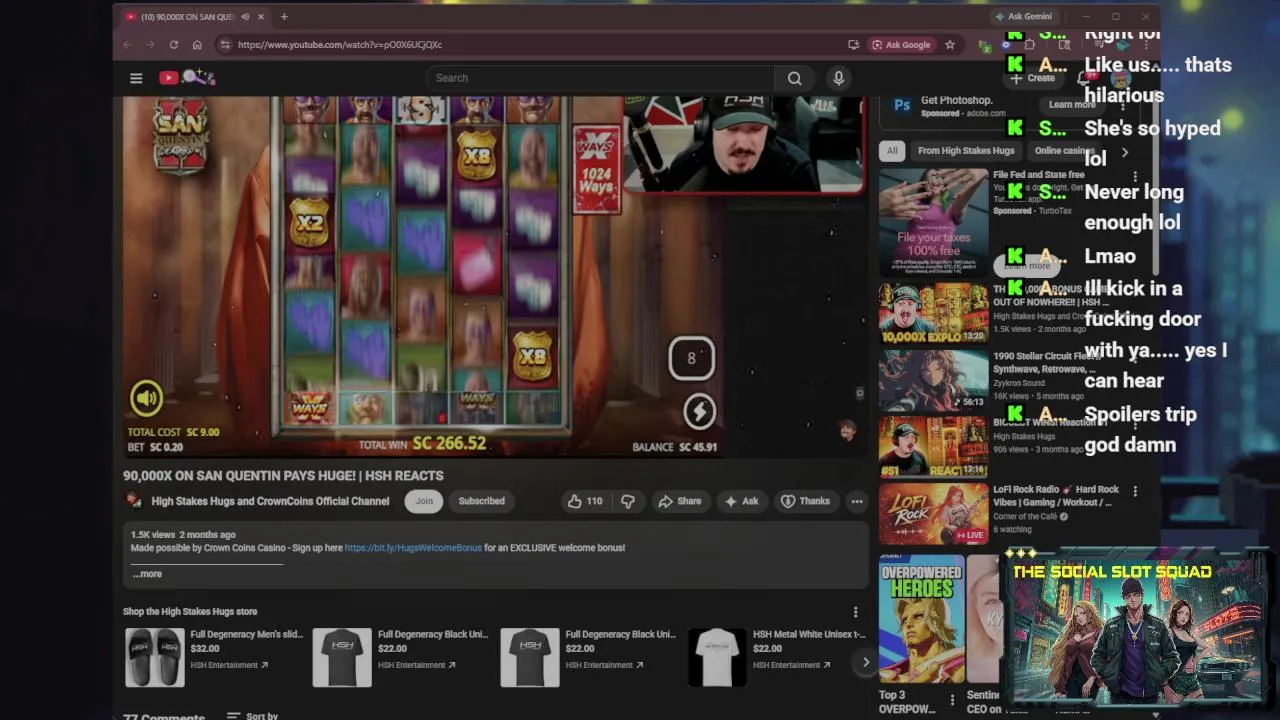Screen dimensions: 1280x720
Task: Select From High Stakes Hugs chip
Action: pyautogui.click(x=966, y=151)
